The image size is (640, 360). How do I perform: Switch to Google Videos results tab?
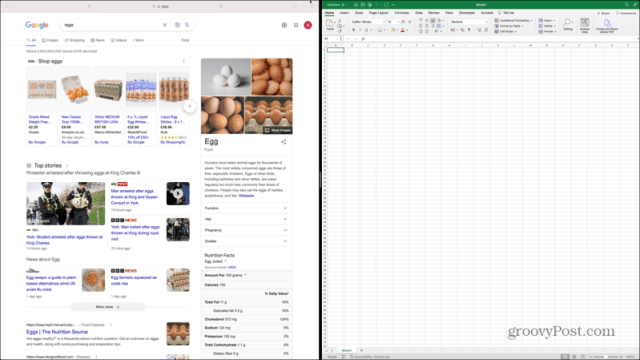click(x=119, y=40)
